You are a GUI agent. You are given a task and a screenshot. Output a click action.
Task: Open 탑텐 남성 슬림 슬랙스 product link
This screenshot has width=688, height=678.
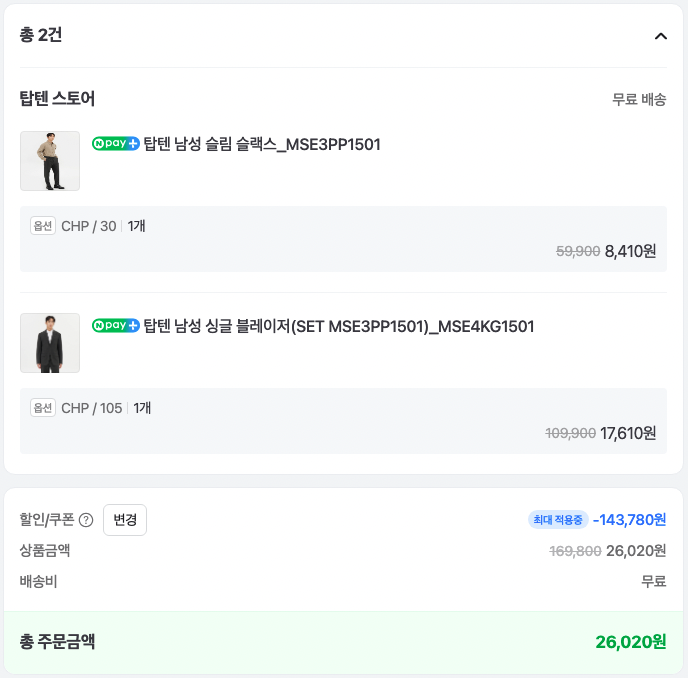coord(262,144)
